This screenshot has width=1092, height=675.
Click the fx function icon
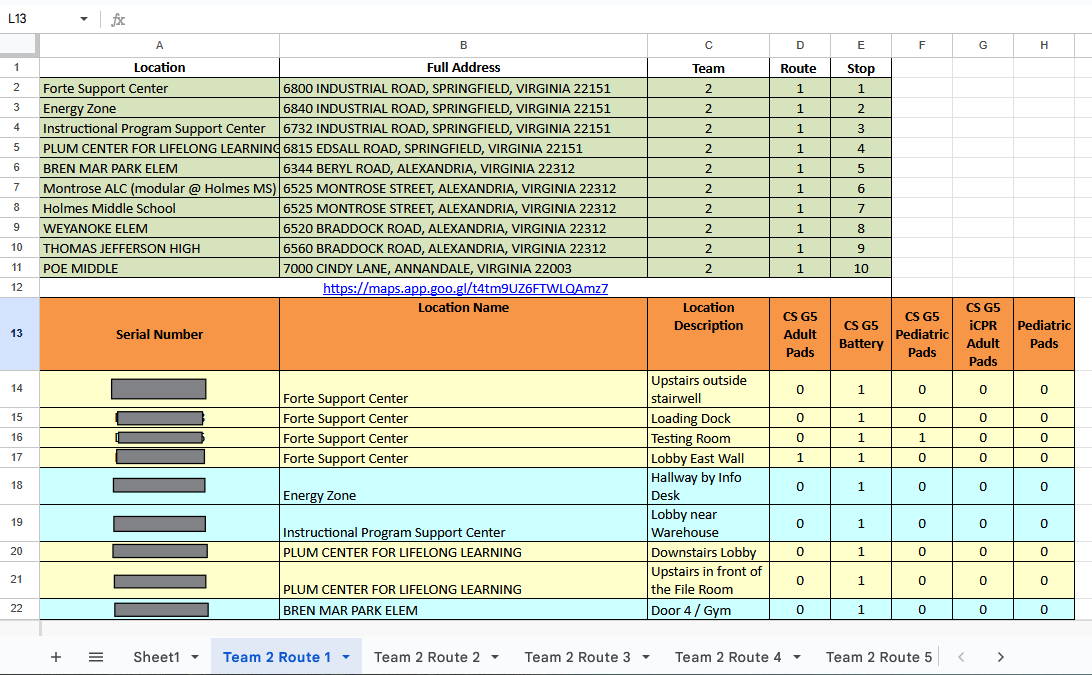click(118, 19)
